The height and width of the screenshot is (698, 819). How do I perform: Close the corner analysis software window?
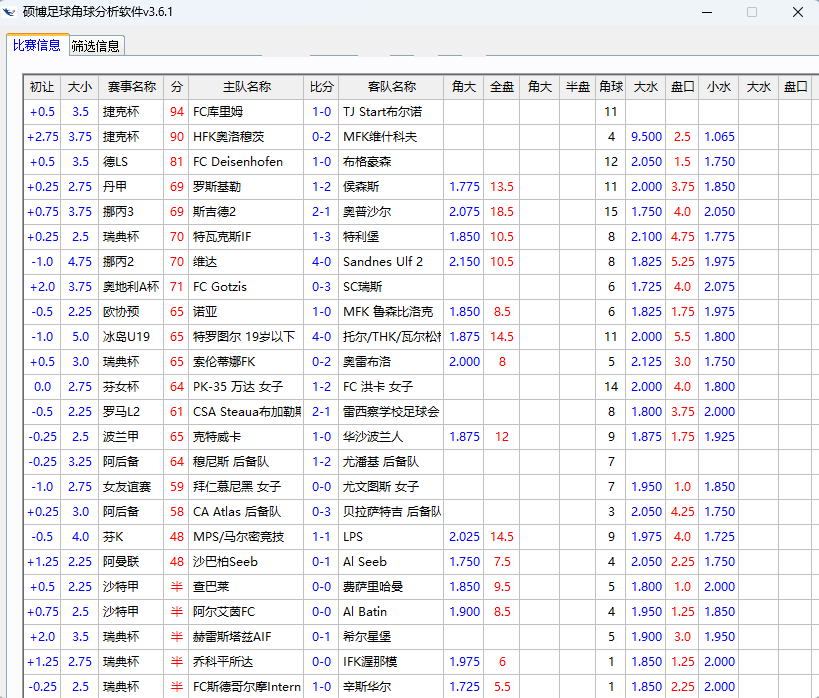point(797,12)
